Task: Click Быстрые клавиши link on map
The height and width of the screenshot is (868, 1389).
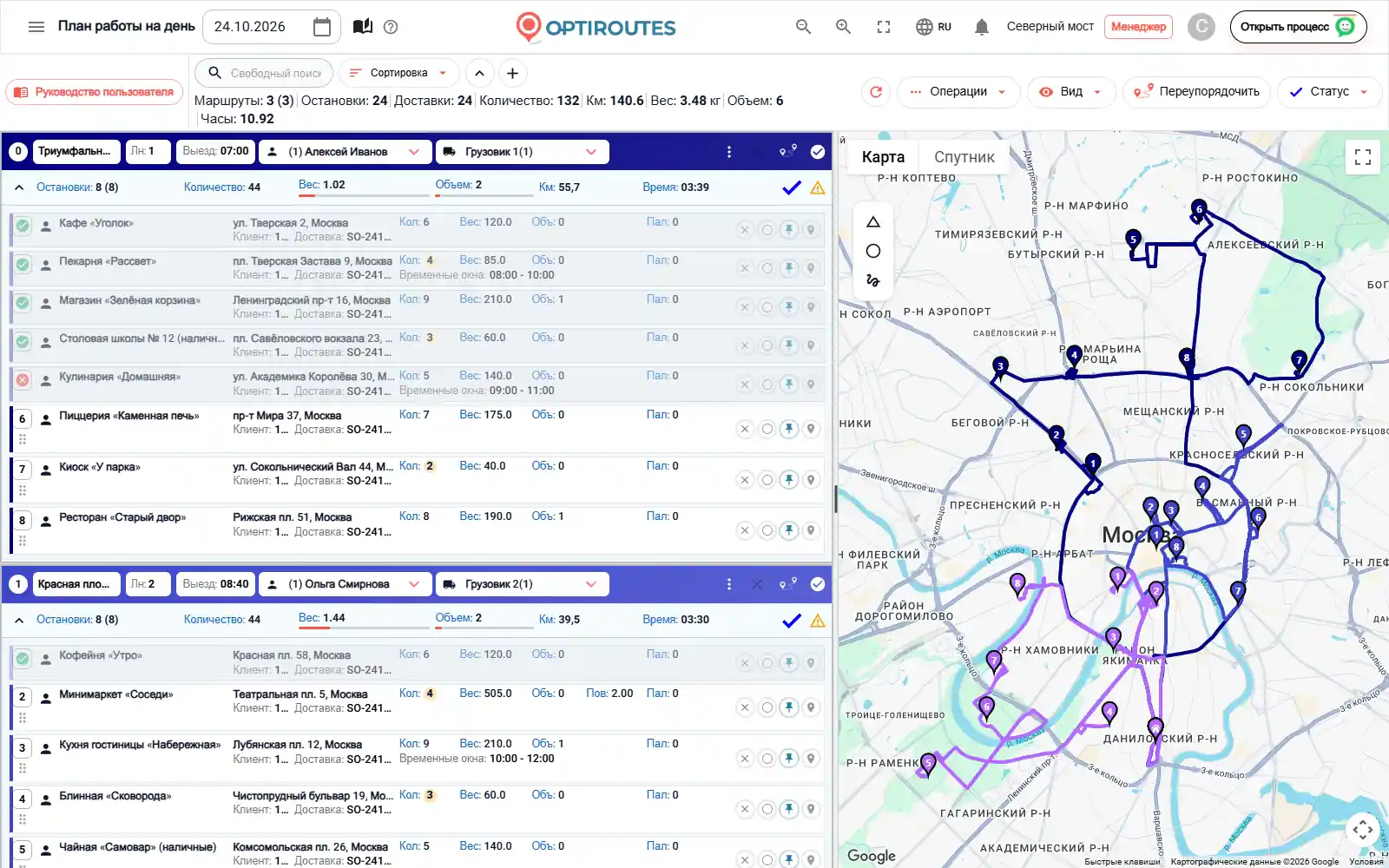Action: [x=1122, y=861]
